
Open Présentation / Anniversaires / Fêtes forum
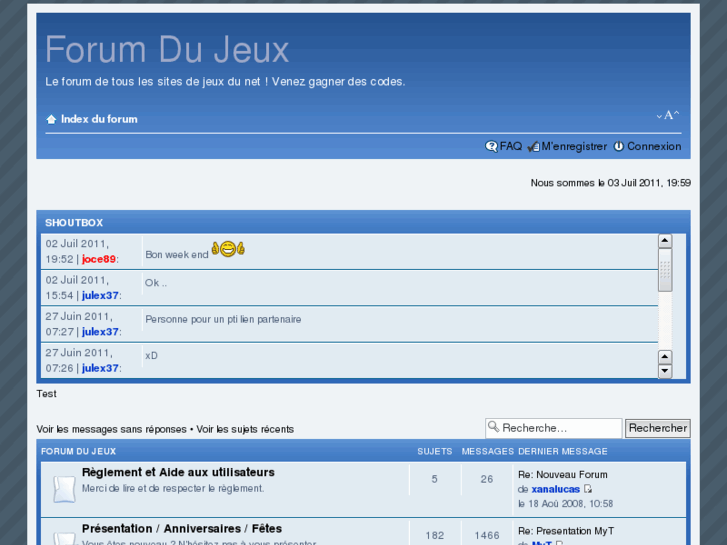pyautogui.click(x=182, y=529)
